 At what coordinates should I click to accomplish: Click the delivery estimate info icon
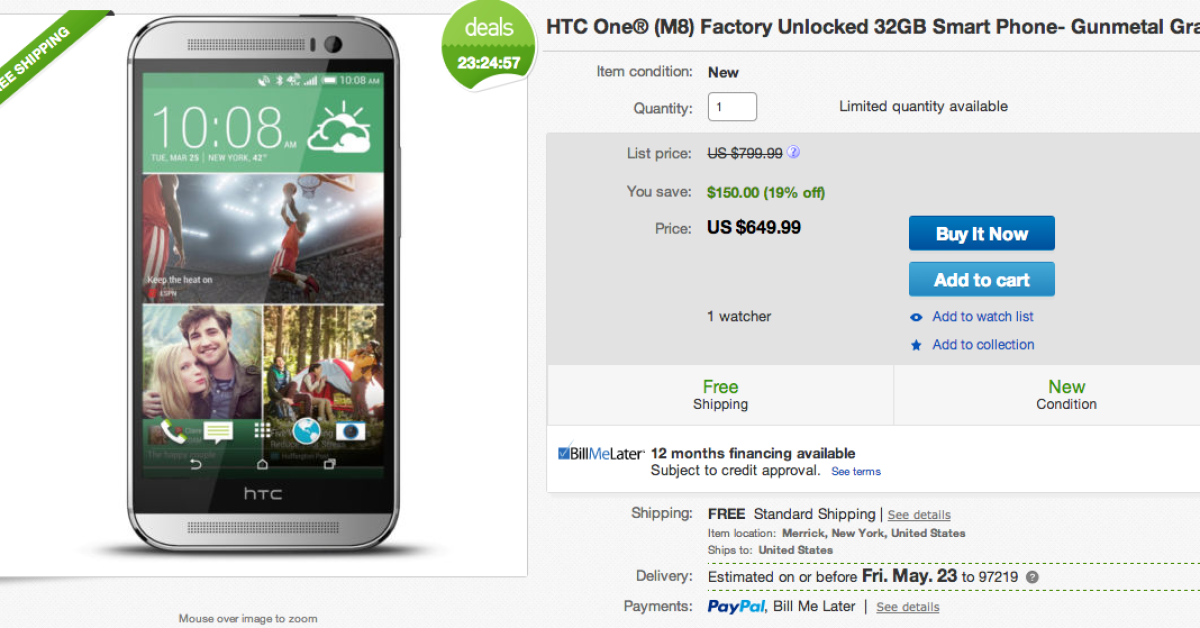coord(1032,577)
